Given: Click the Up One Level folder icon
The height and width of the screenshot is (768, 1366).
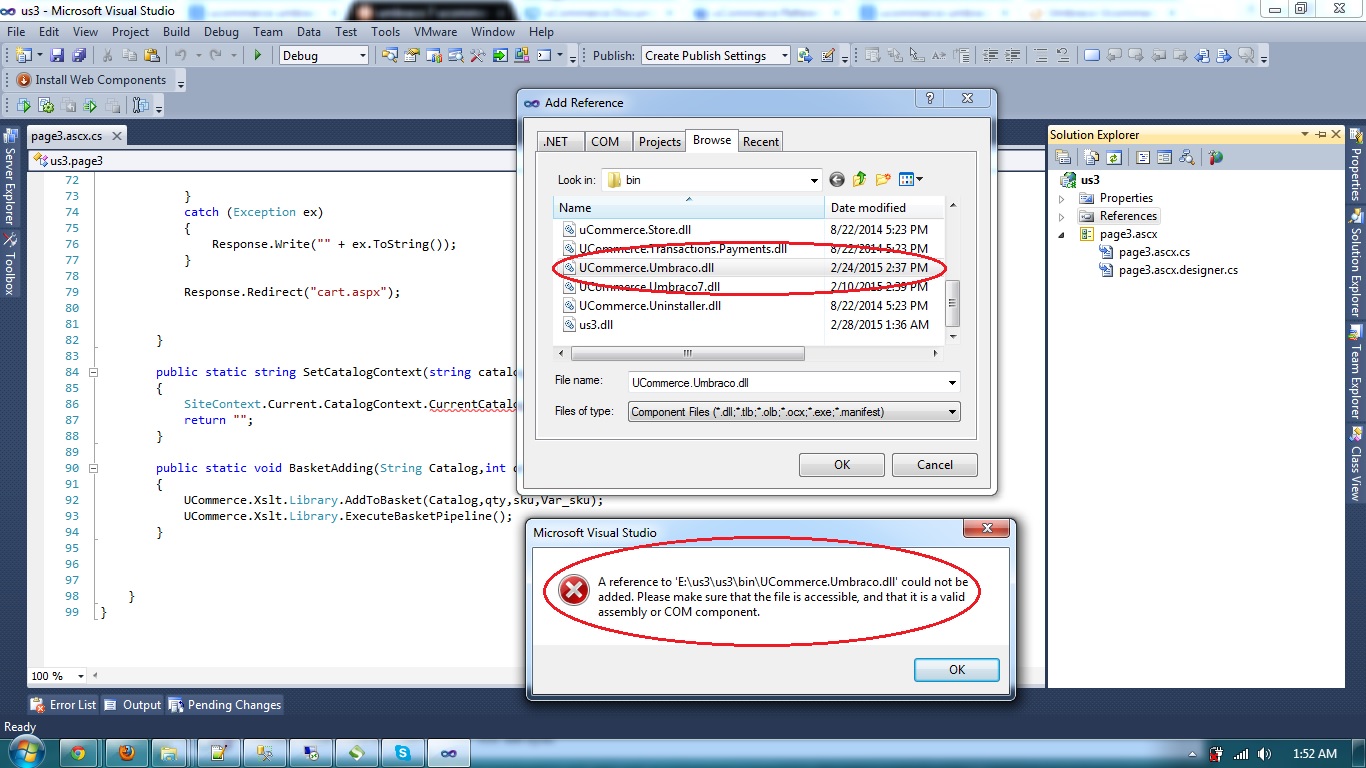Looking at the screenshot, I should pos(860,180).
